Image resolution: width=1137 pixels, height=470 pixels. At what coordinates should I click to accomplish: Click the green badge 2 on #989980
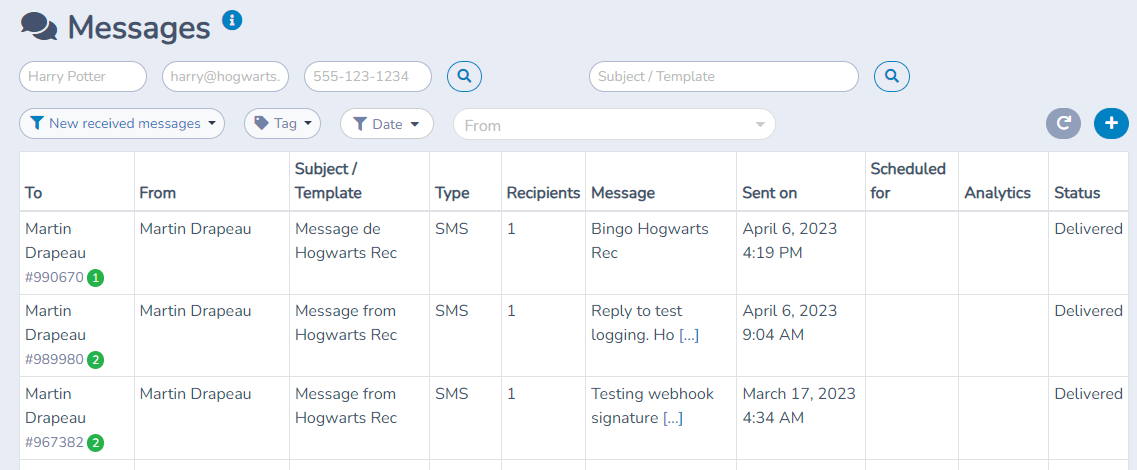(x=95, y=360)
